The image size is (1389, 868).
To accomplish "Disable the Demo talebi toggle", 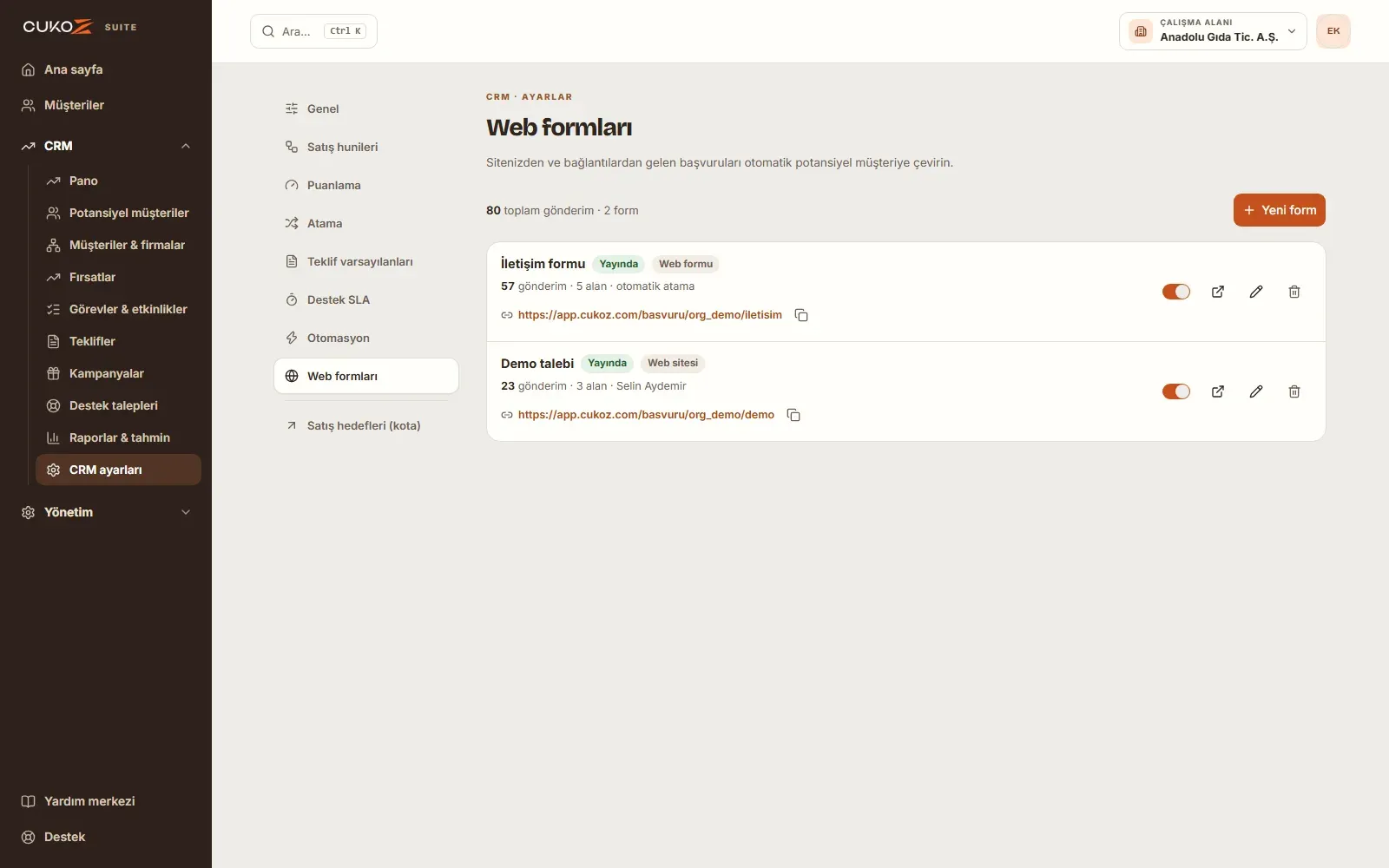I will tap(1176, 391).
